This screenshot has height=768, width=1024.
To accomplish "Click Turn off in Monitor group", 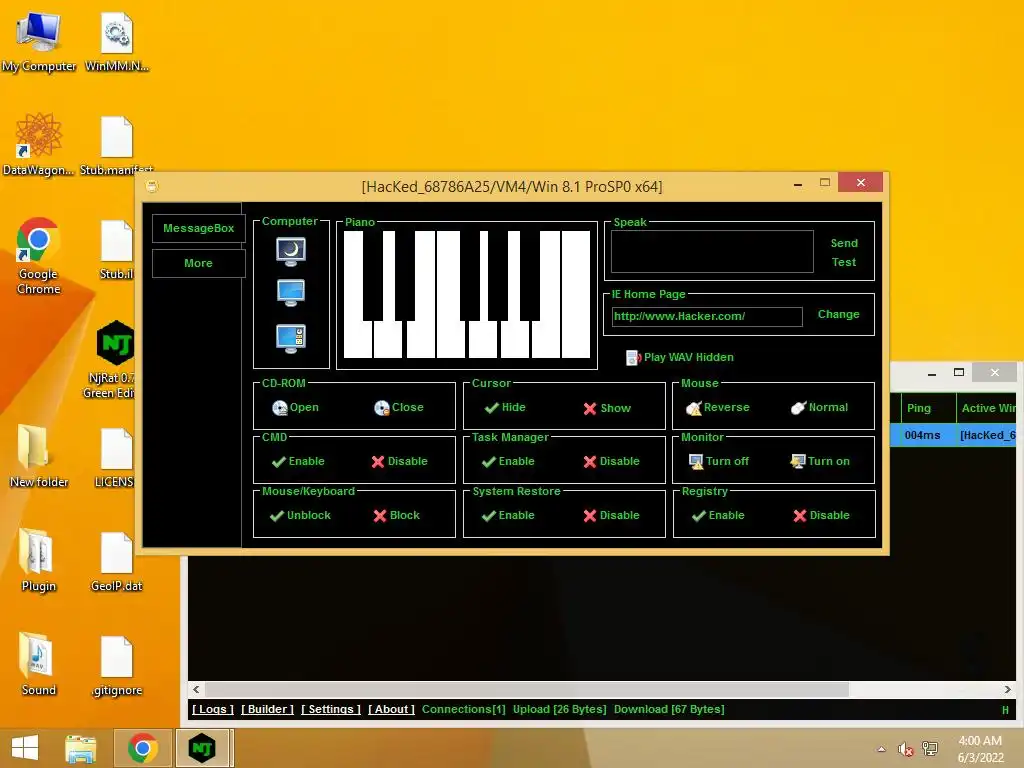I will [718, 461].
